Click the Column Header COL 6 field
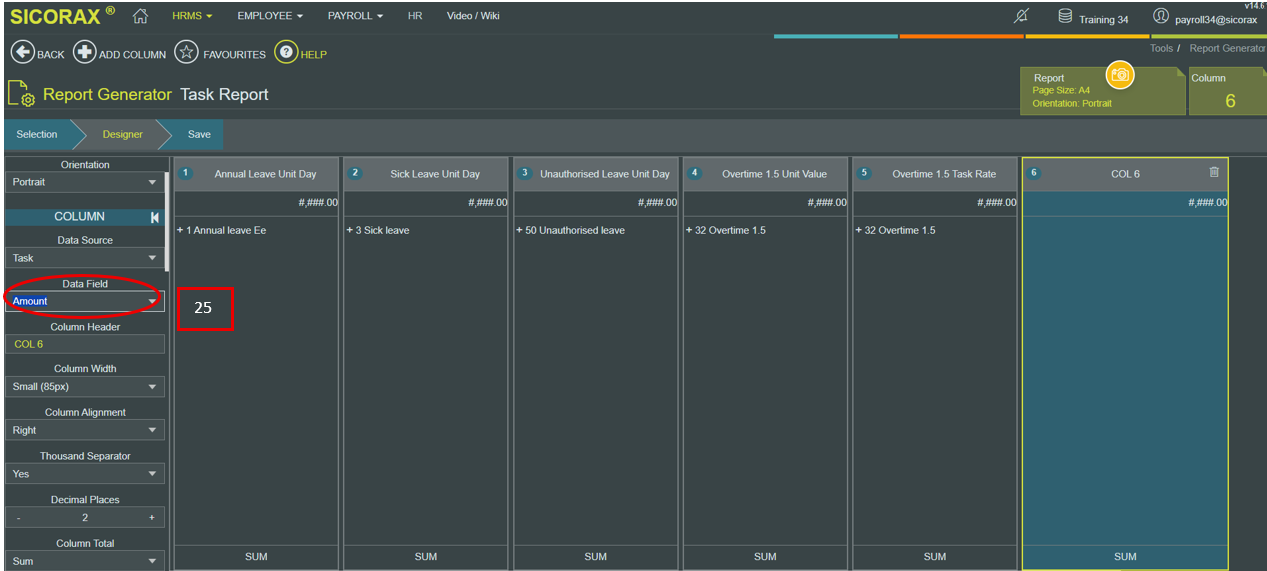Viewport: 1267px width, 571px height. coord(85,344)
